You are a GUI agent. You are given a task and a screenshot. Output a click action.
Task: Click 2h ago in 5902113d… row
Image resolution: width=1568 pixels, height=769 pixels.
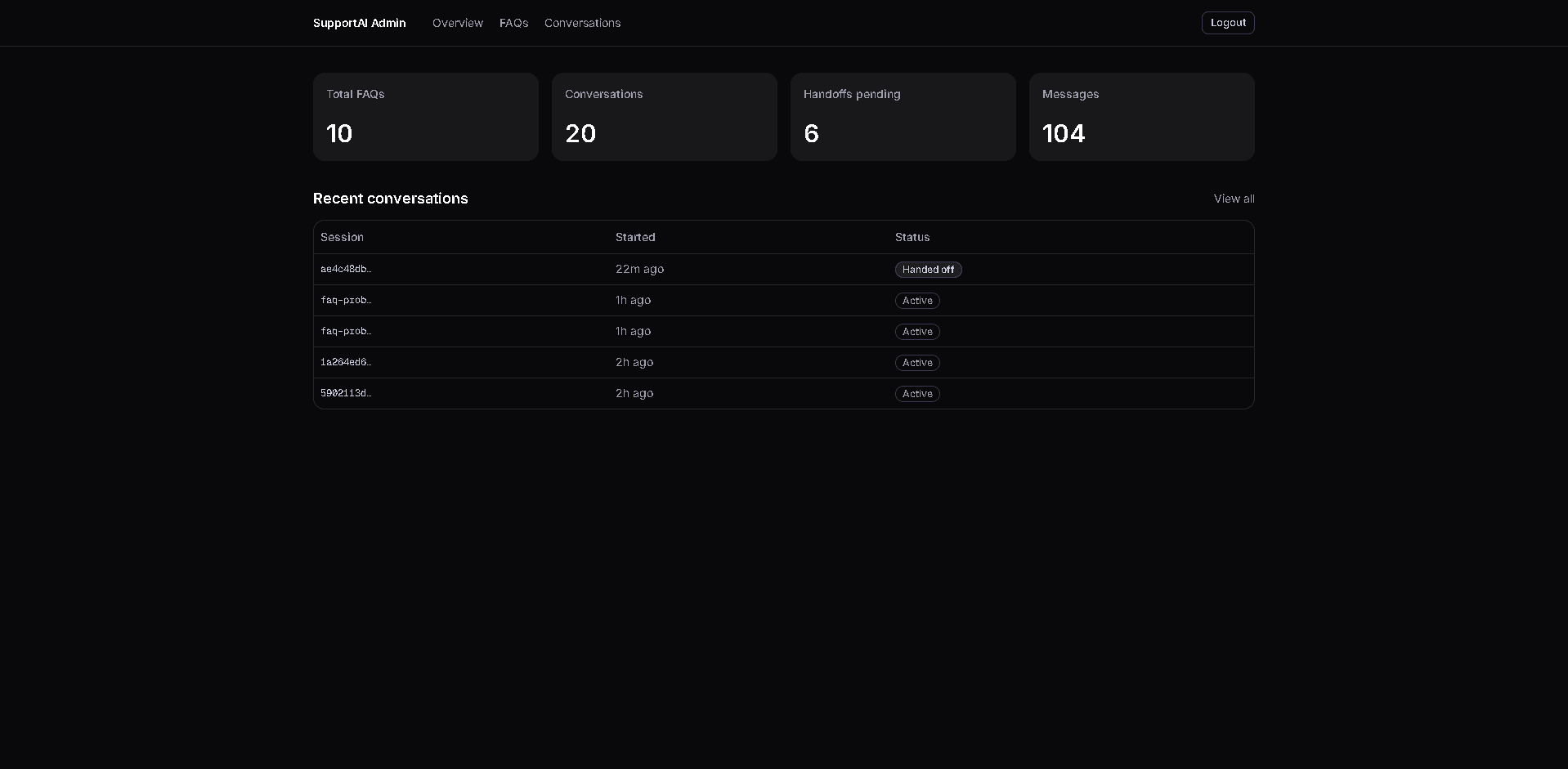(634, 393)
